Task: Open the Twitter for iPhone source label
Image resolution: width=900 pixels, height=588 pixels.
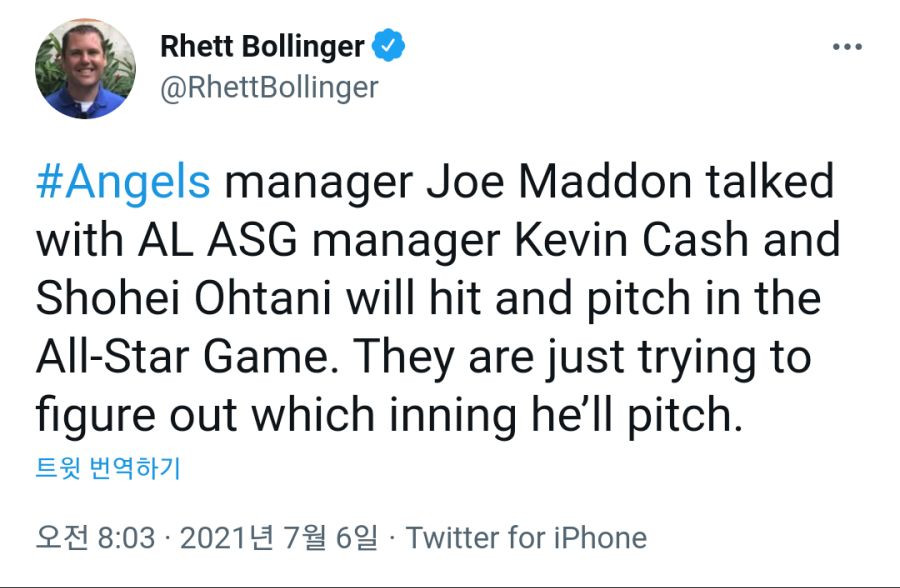Action: (526, 537)
